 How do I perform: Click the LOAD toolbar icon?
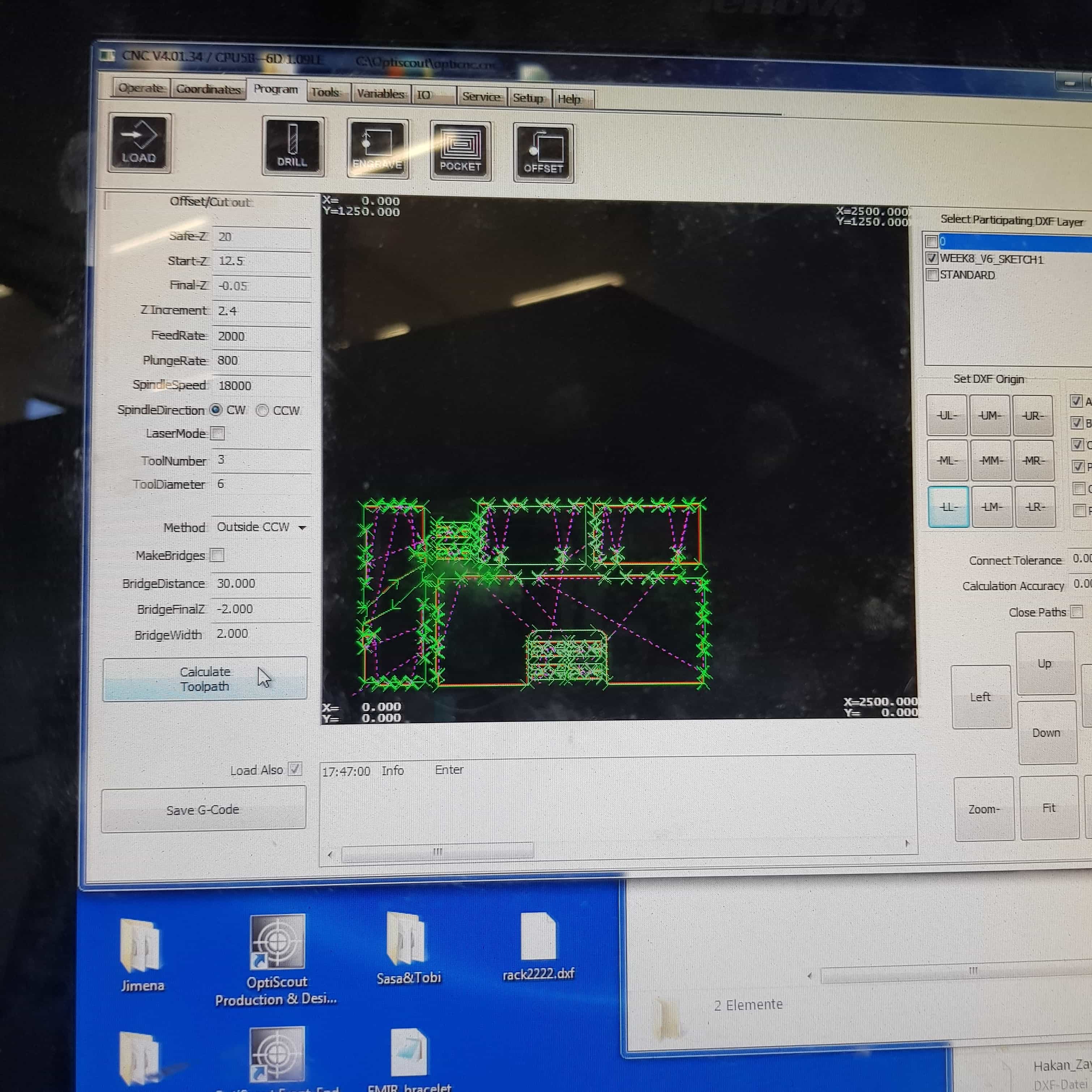(x=139, y=143)
